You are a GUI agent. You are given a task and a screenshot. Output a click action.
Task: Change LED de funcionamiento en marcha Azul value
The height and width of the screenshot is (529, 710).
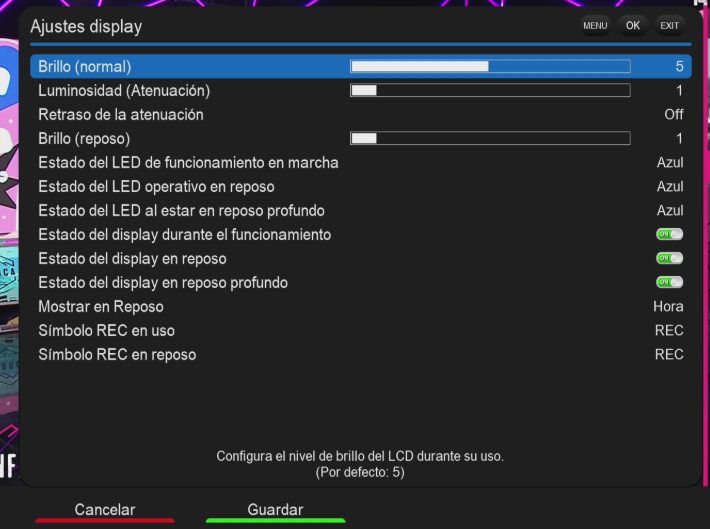tap(670, 163)
